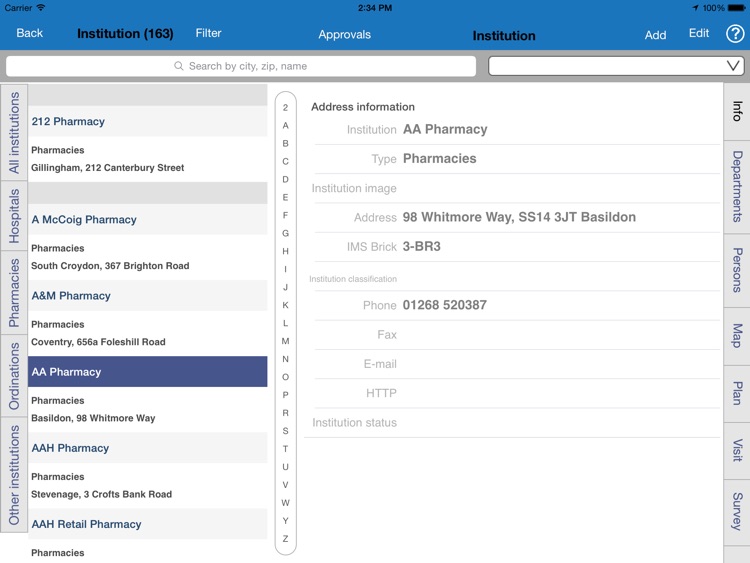This screenshot has width=750, height=563.
Task: Select A McCoig Pharmacy entry
Action: click(x=147, y=220)
